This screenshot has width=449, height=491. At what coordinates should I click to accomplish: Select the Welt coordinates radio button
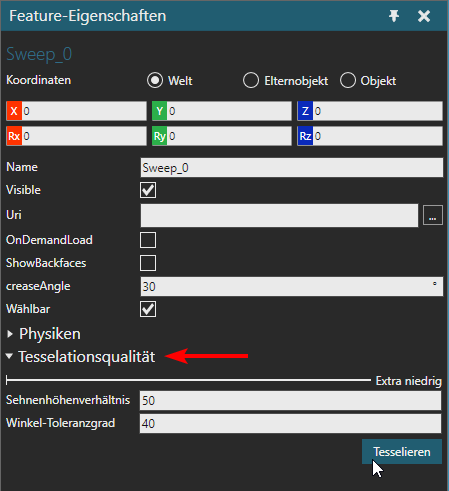click(x=155, y=80)
